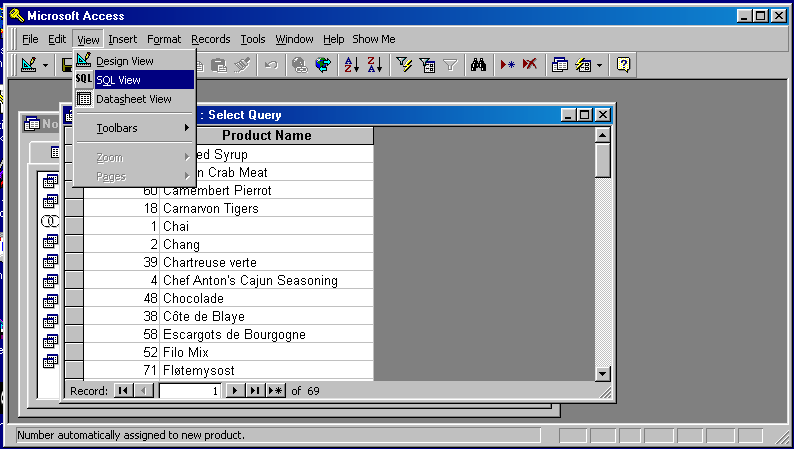
Task: Select the Filo Mix cell
Action: point(267,352)
